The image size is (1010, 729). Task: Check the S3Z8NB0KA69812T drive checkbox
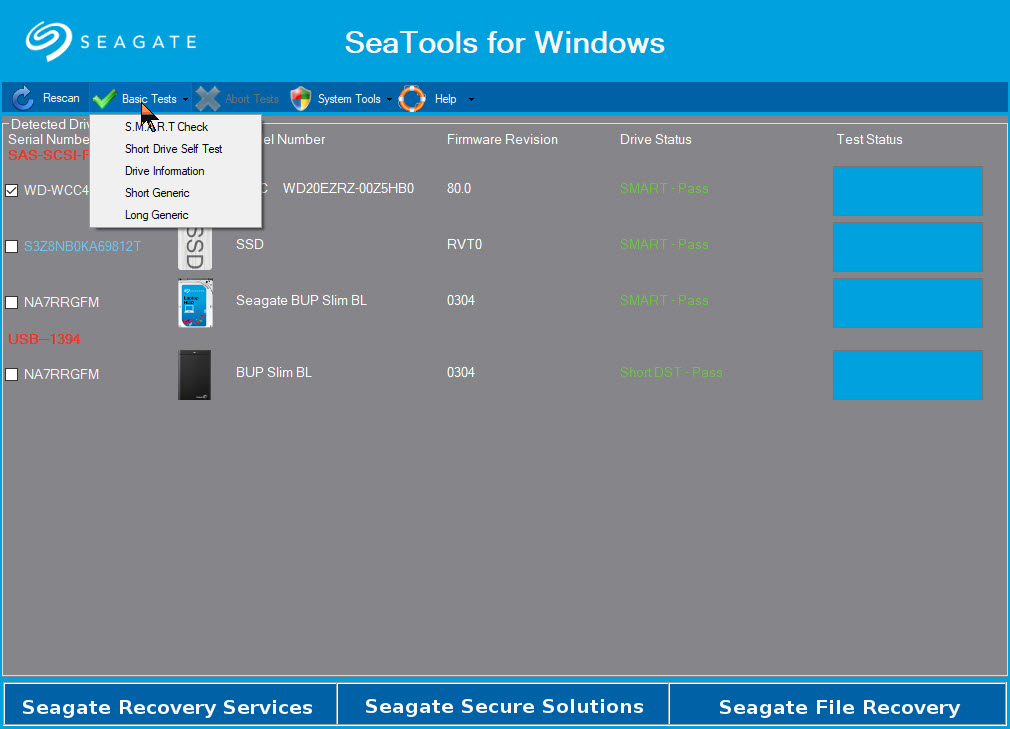[12, 247]
